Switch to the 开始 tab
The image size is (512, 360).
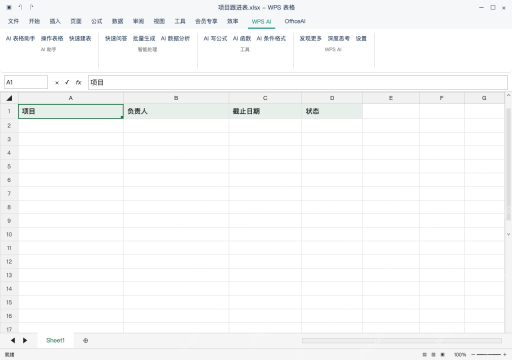tap(34, 21)
